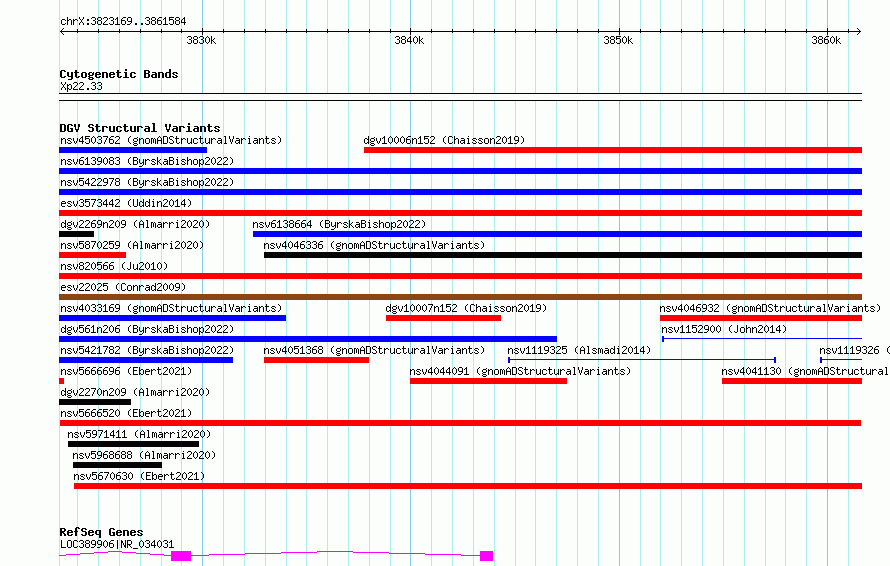This screenshot has width=890, height=566.
Task: Select the nsv5421782 ByrskaBishop2022 label
Action: (147, 350)
